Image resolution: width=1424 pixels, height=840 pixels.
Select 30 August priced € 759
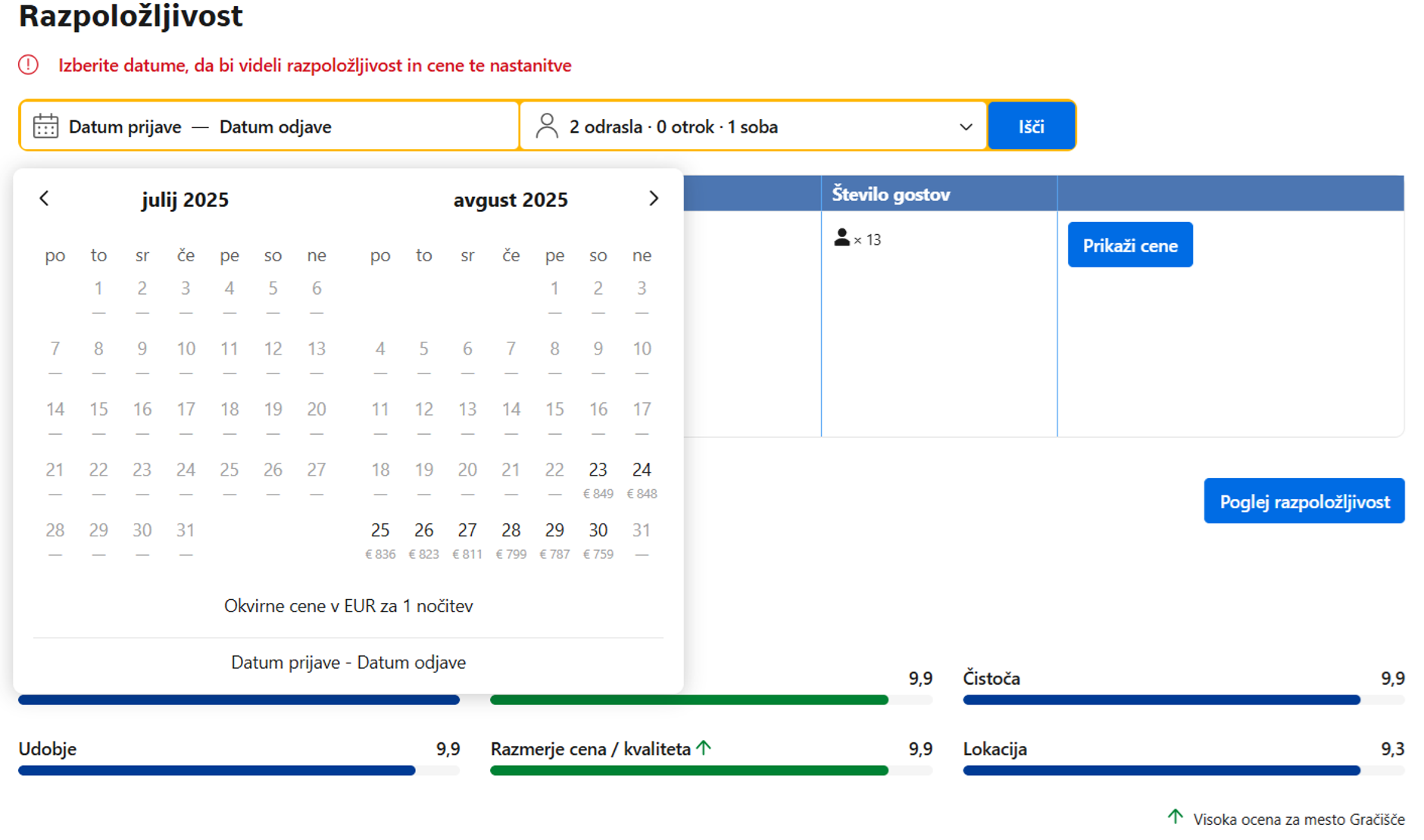pos(598,538)
